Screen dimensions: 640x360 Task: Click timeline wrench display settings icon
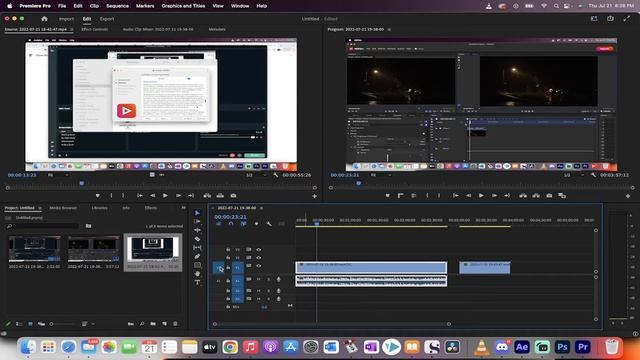tap(269, 224)
